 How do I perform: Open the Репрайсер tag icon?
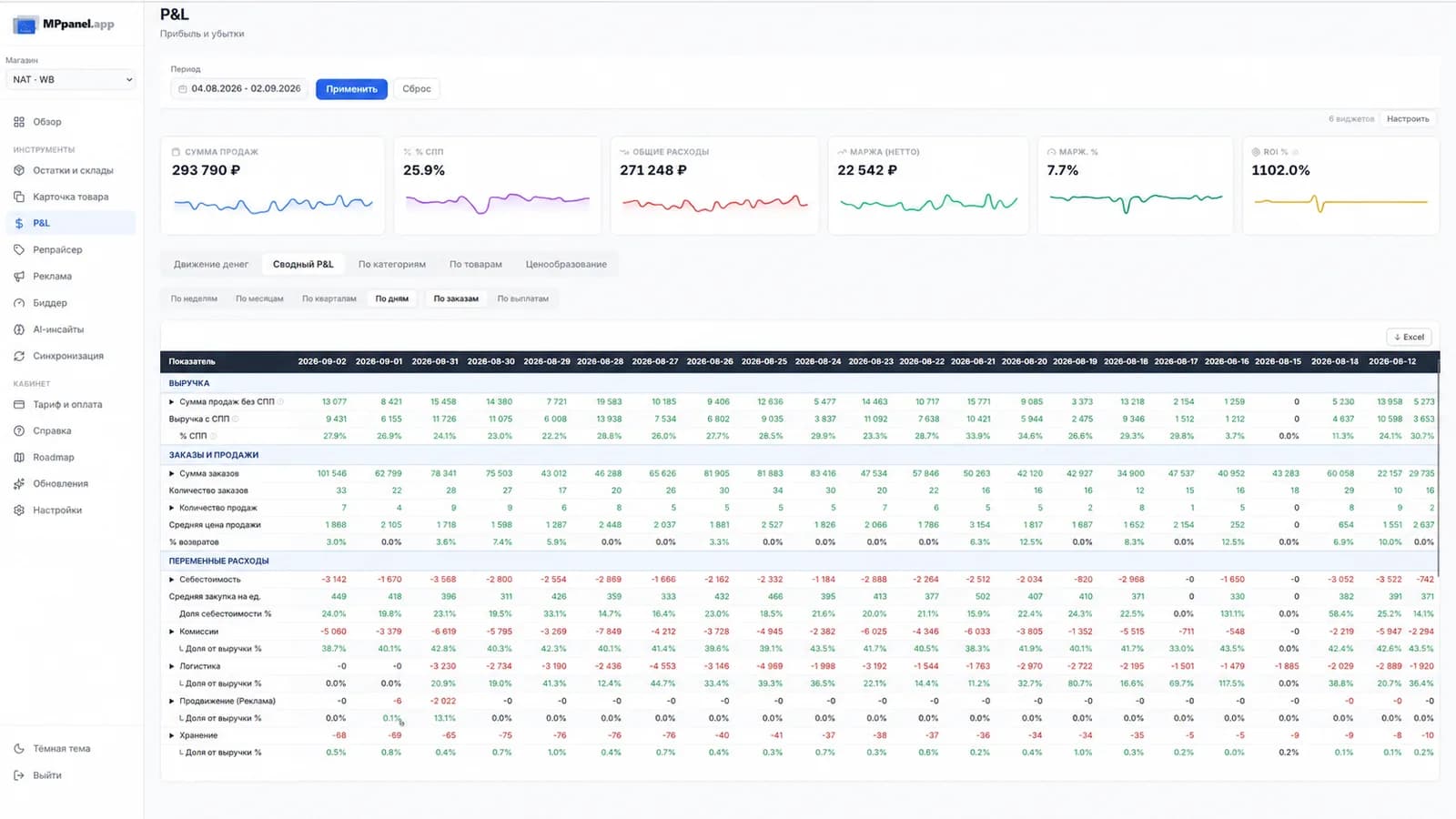(x=19, y=249)
